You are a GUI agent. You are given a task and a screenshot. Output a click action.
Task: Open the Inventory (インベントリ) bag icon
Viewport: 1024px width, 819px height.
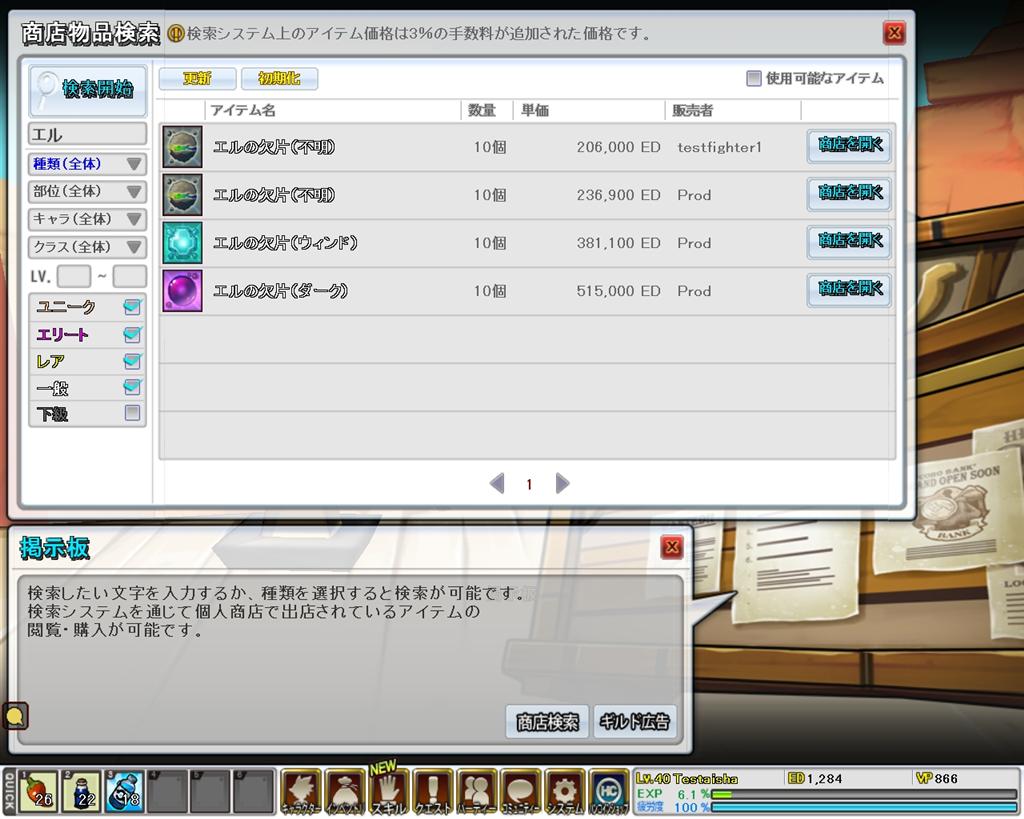coord(345,792)
